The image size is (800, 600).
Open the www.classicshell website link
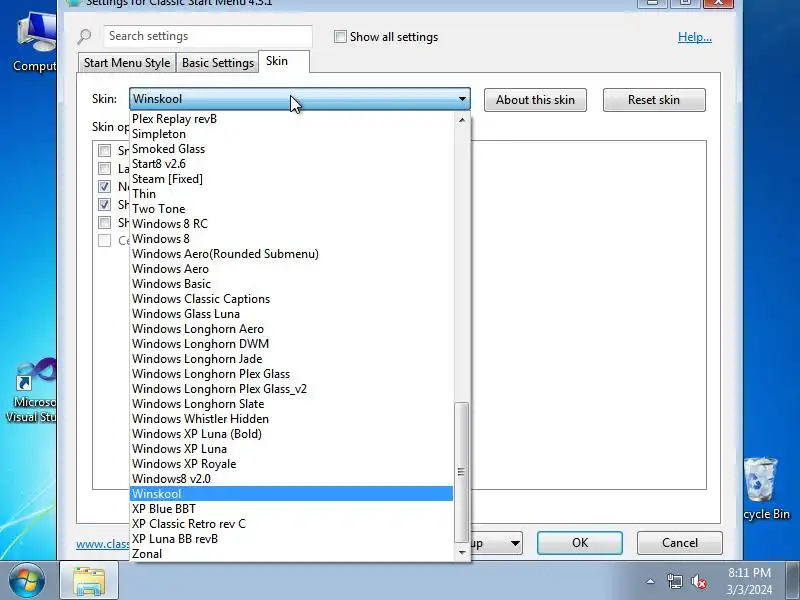point(103,544)
